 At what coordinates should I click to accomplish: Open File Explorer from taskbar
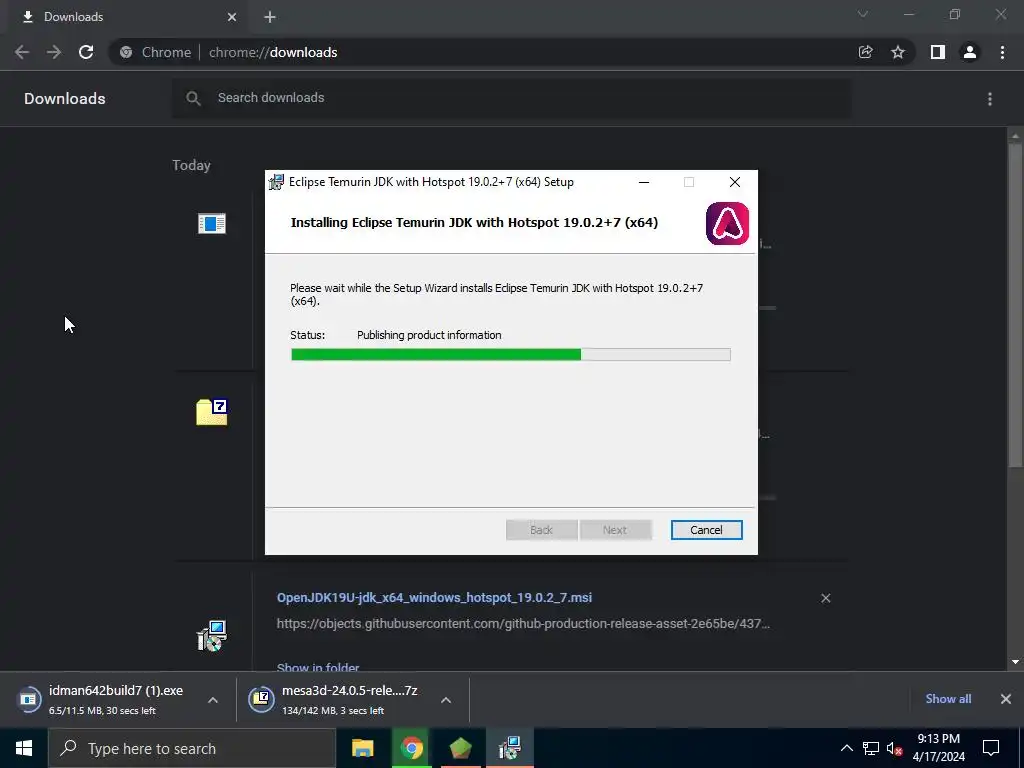[x=362, y=748]
